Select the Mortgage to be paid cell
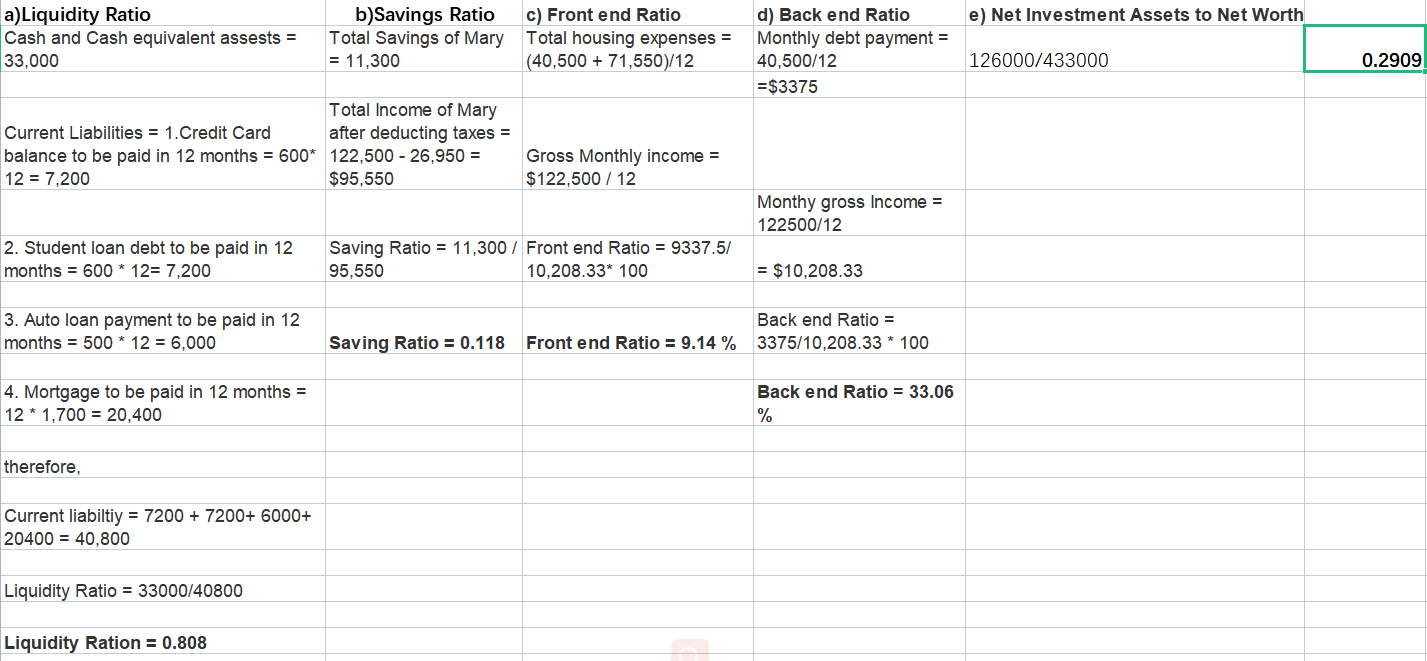1427x661 pixels. click(160, 402)
